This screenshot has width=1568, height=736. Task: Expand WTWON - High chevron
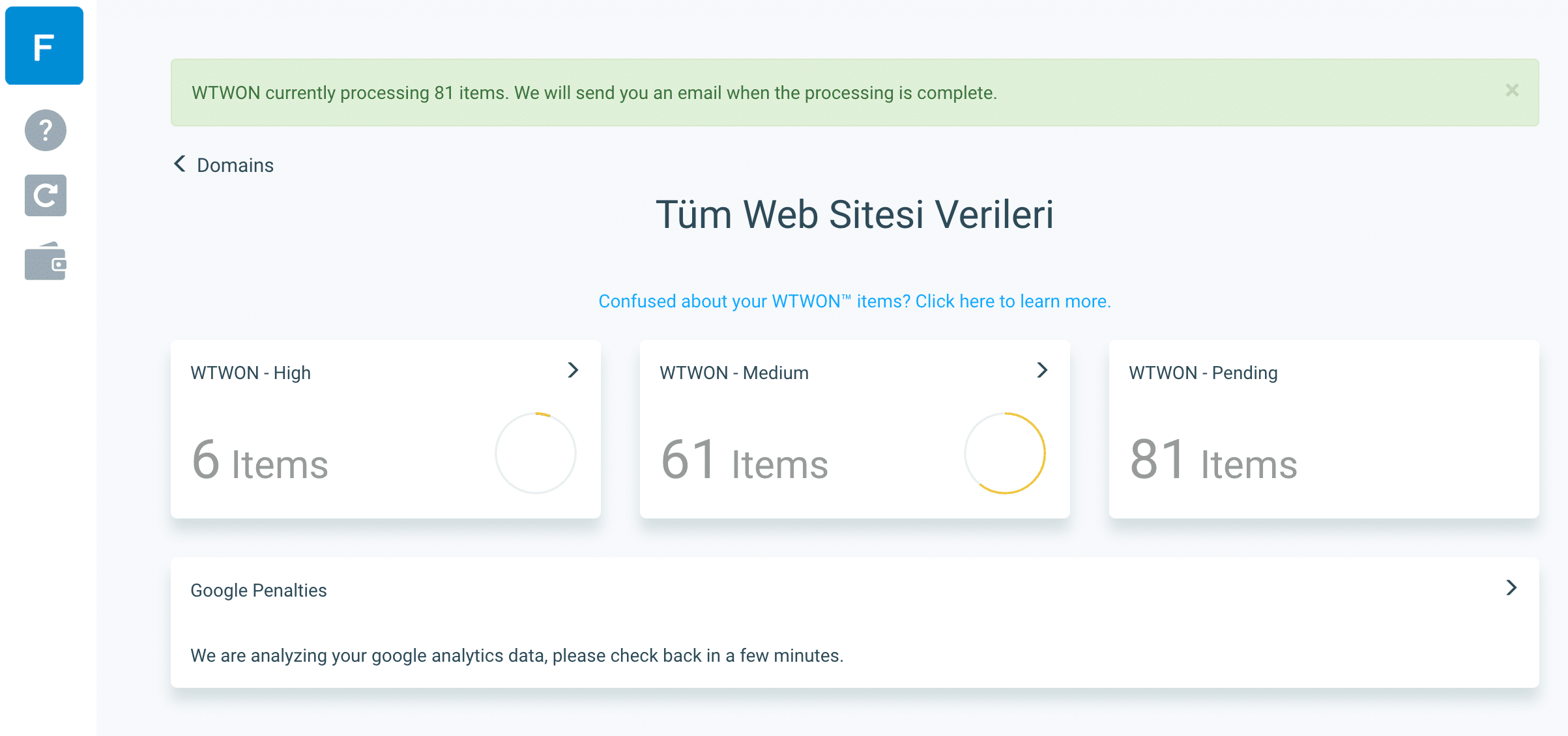573,371
